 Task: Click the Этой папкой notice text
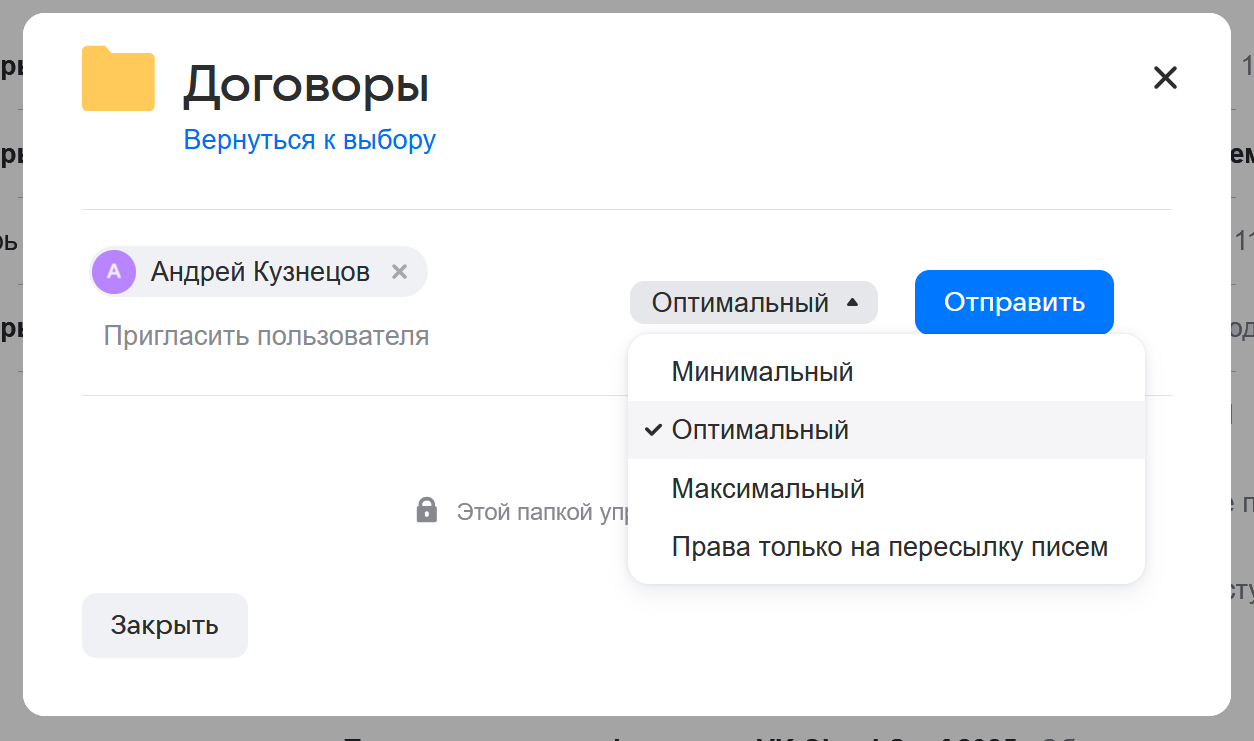tap(540, 512)
